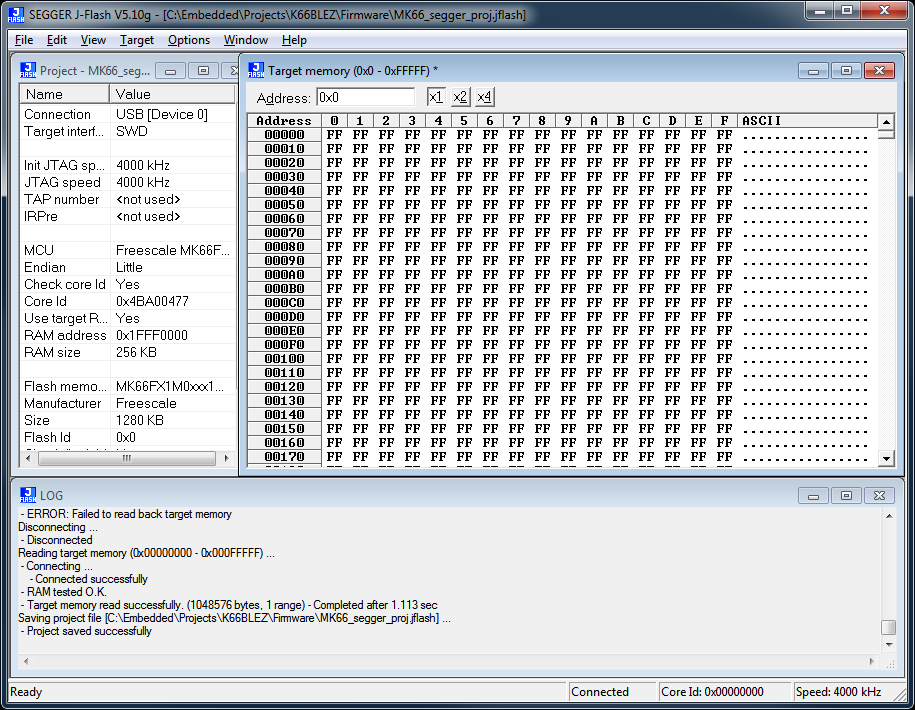The width and height of the screenshot is (915, 710).
Task: Click the x2 byte-width button
Action: pyautogui.click(x=460, y=97)
